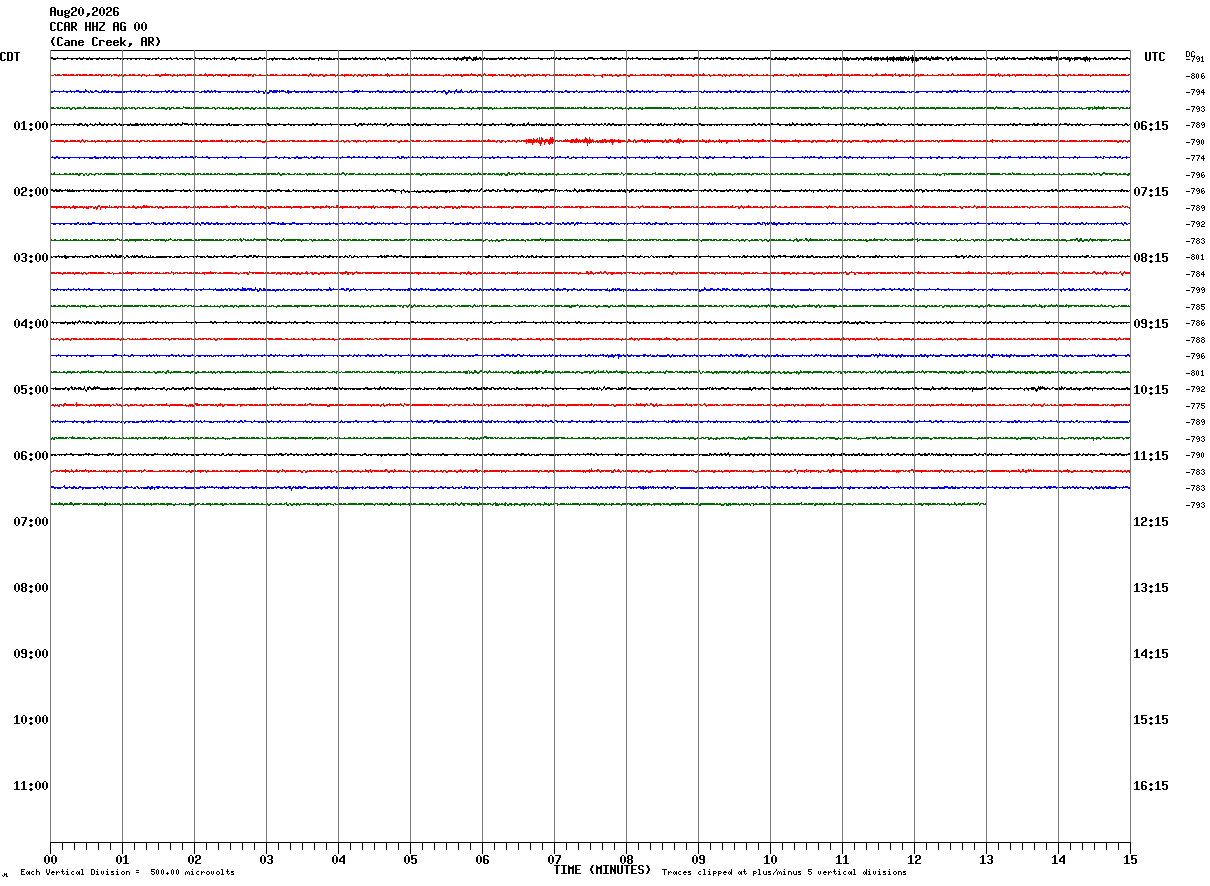Click the DC offset value -794
This screenshot has height=886, width=1210.
(1195, 92)
